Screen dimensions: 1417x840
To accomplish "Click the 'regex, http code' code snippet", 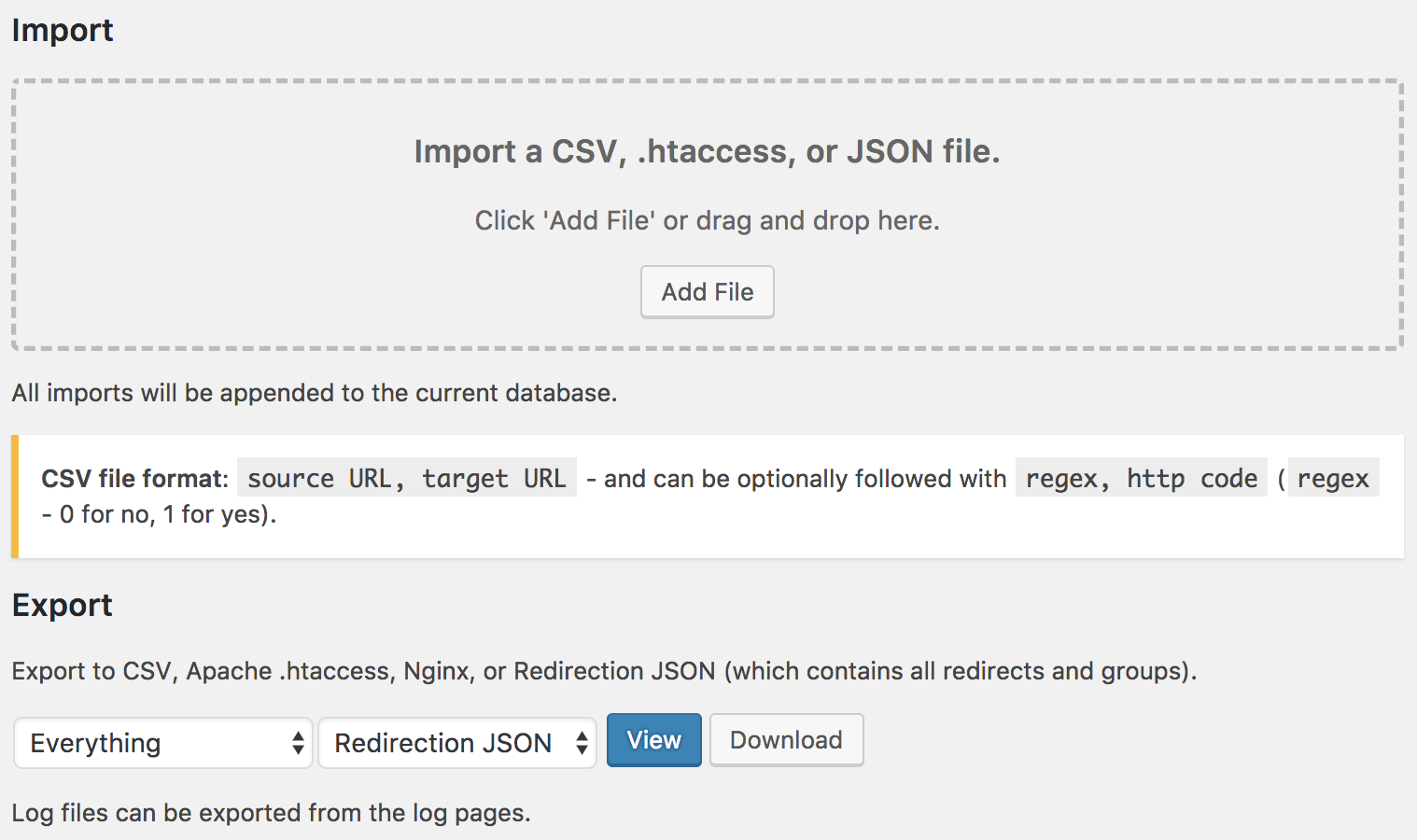I will tap(1141, 479).
